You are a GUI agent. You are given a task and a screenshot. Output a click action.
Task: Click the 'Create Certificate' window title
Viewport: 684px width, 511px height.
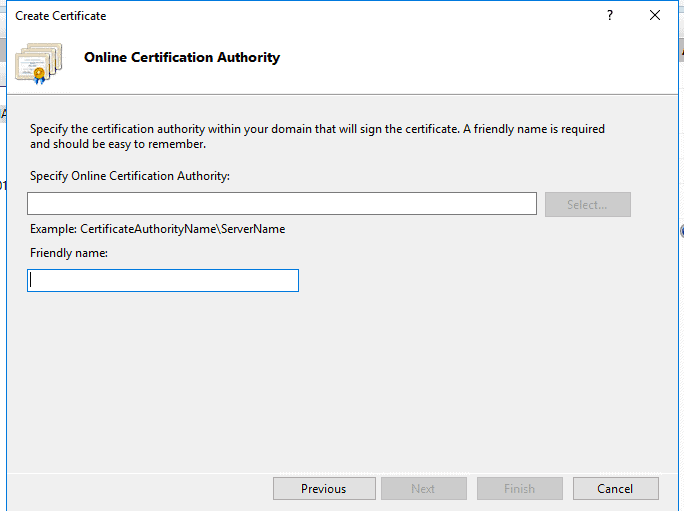coord(61,16)
